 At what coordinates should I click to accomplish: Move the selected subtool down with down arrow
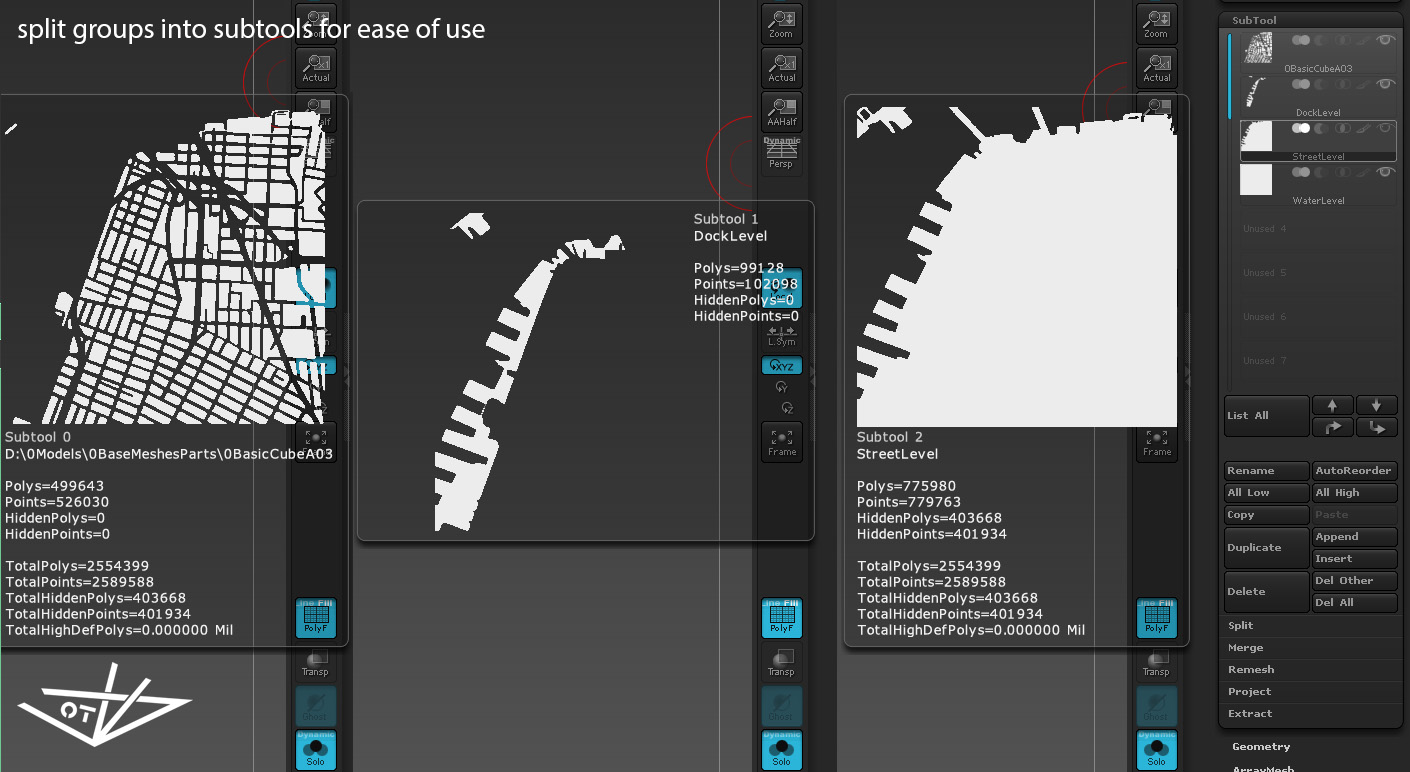pyautogui.click(x=1377, y=405)
